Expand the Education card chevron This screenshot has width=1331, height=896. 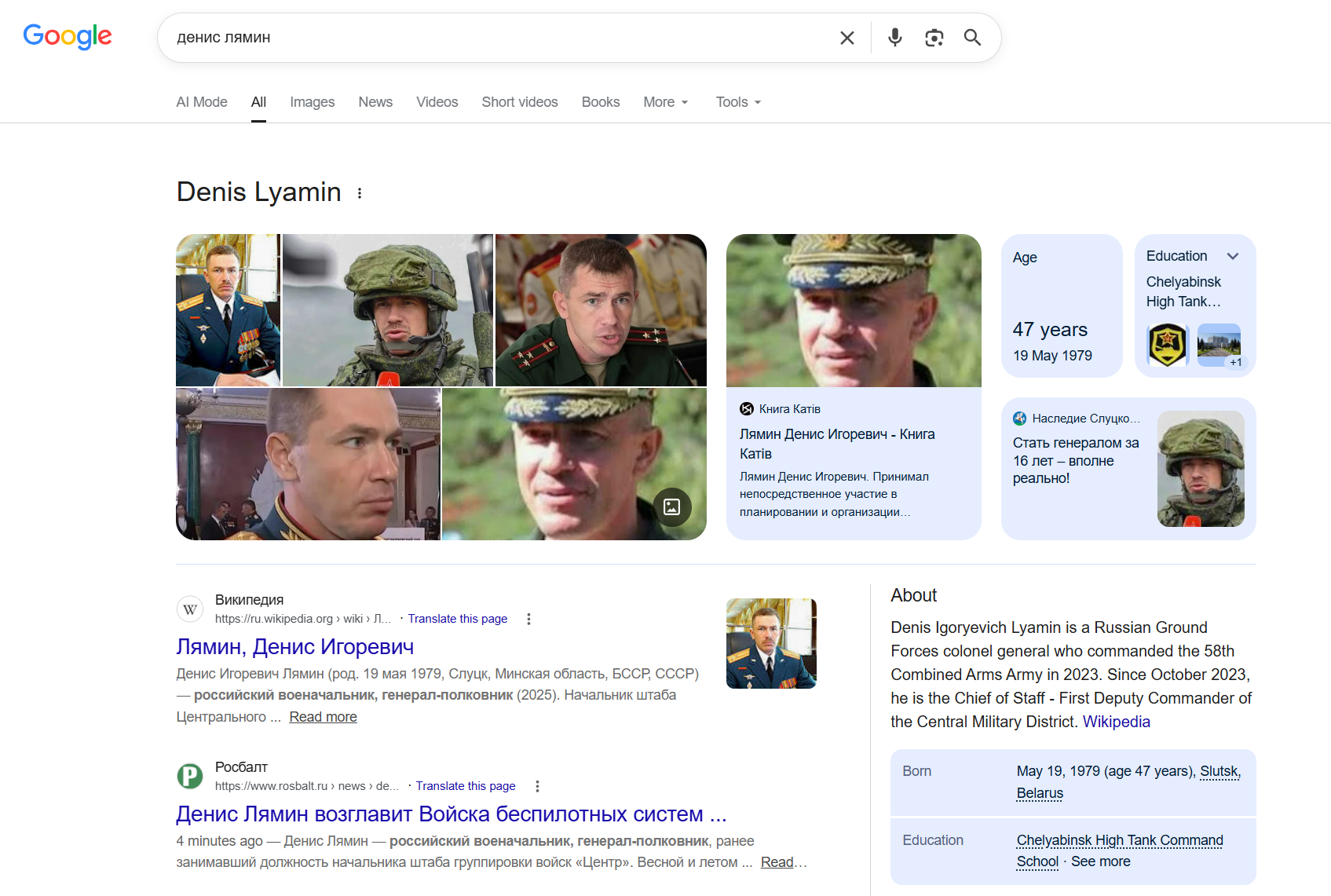pyautogui.click(x=1233, y=256)
